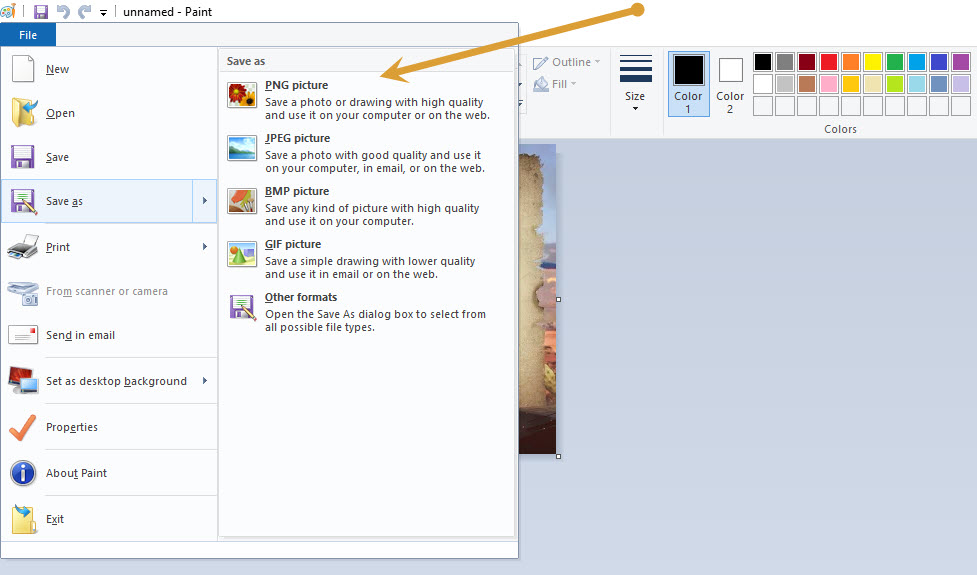Choose Open from the File menu
977x575 pixels.
click(x=109, y=113)
